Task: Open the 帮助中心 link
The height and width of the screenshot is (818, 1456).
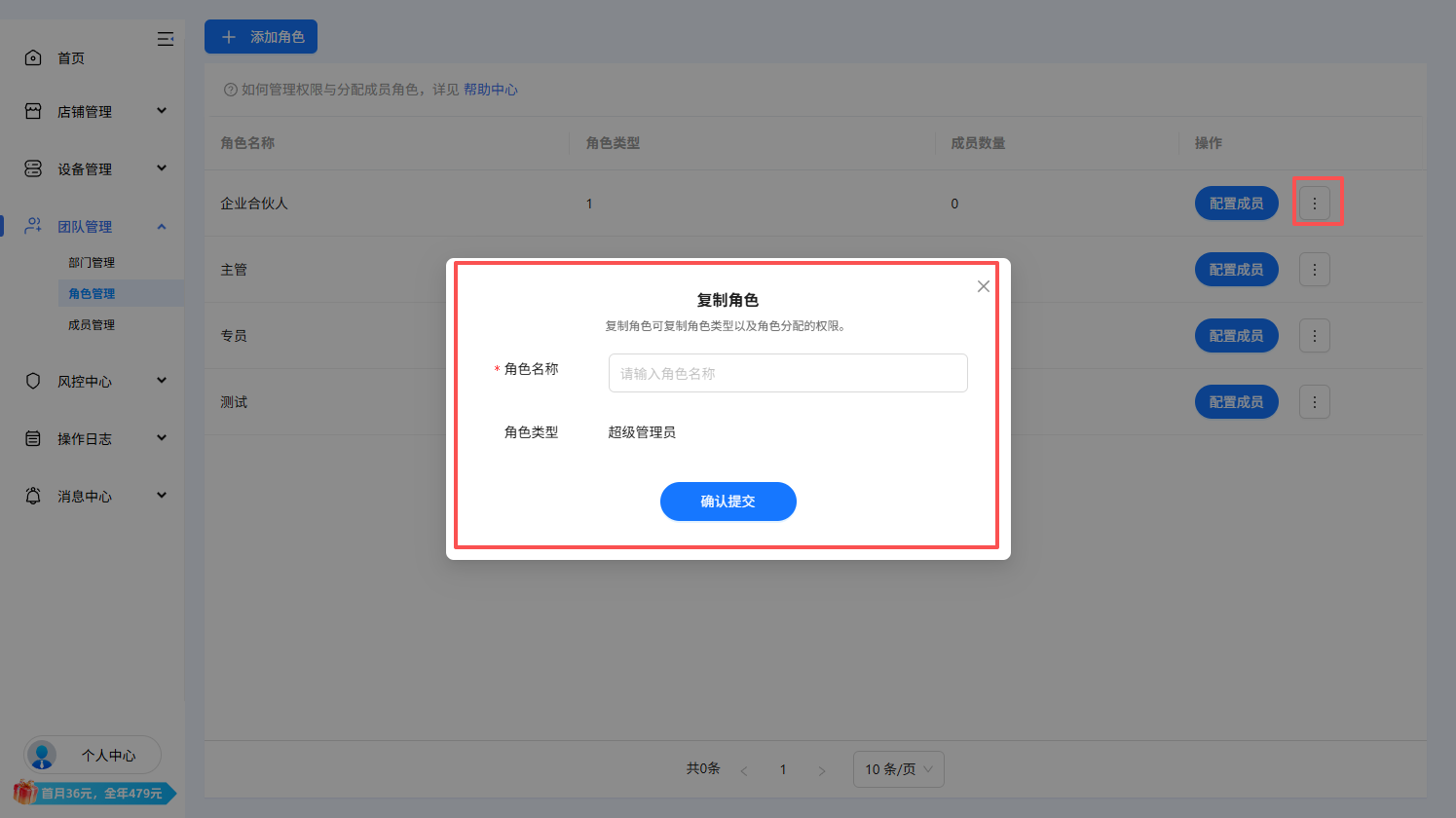Action: (491, 89)
